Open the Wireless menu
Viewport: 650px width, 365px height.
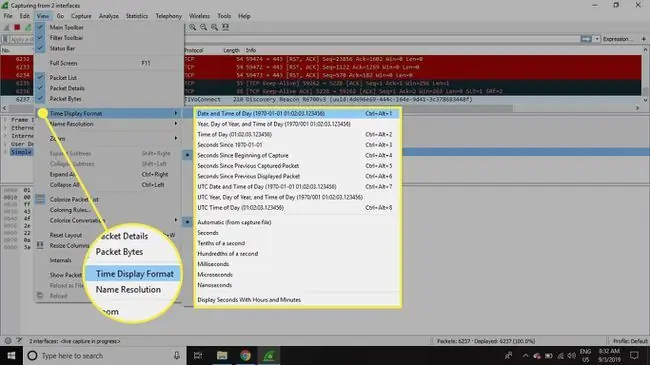(x=199, y=16)
